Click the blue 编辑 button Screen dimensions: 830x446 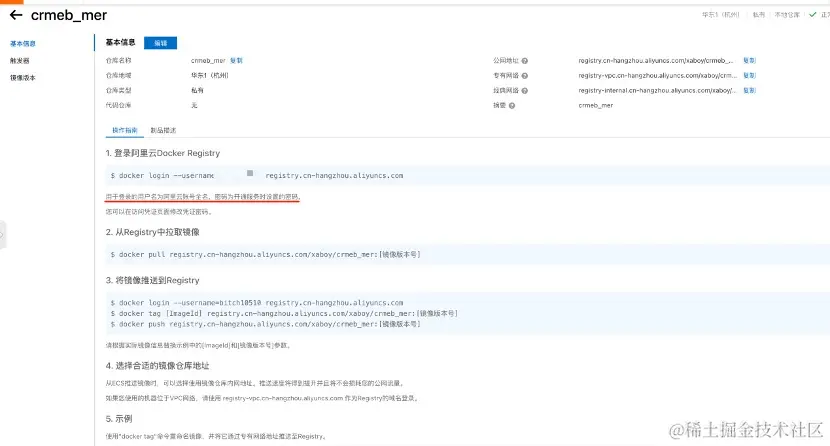pos(160,43)
